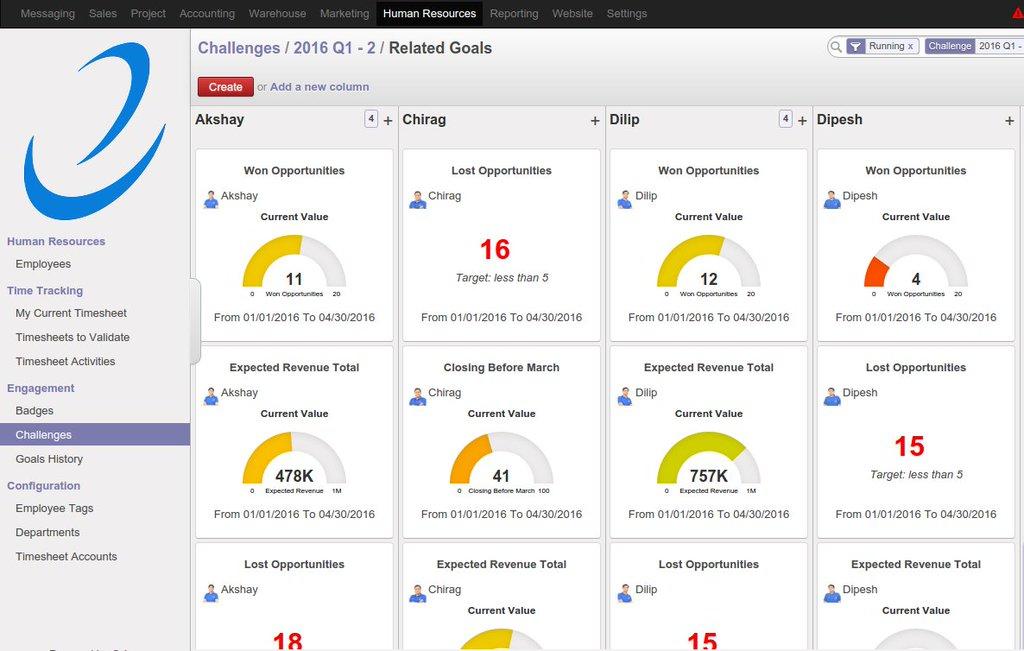
Task: Click the search magnifier icon
Action: [x=835, y=46]
